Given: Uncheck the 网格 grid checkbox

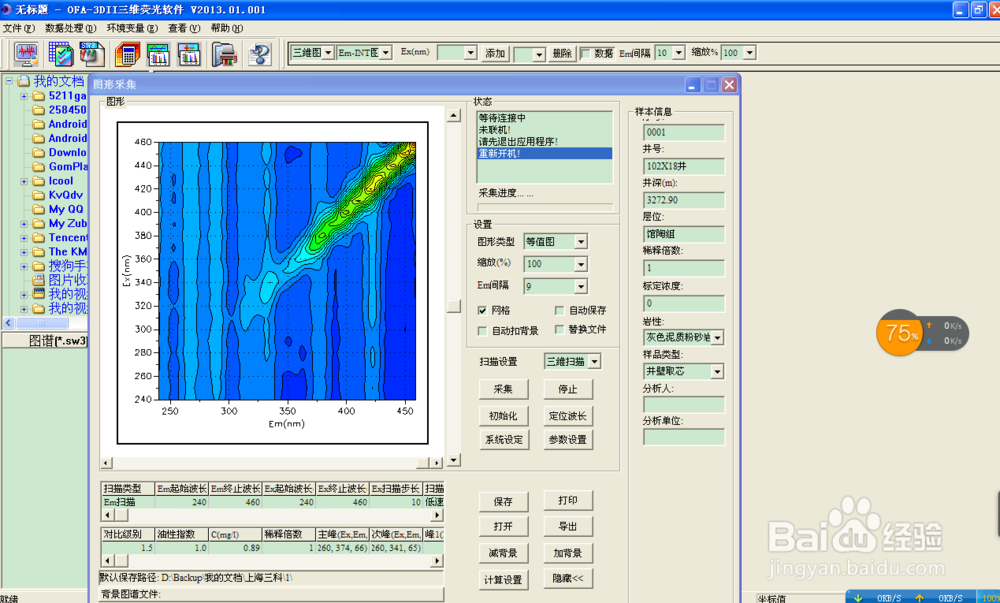Looking at the screenshot, I should (x=482, y=309).
